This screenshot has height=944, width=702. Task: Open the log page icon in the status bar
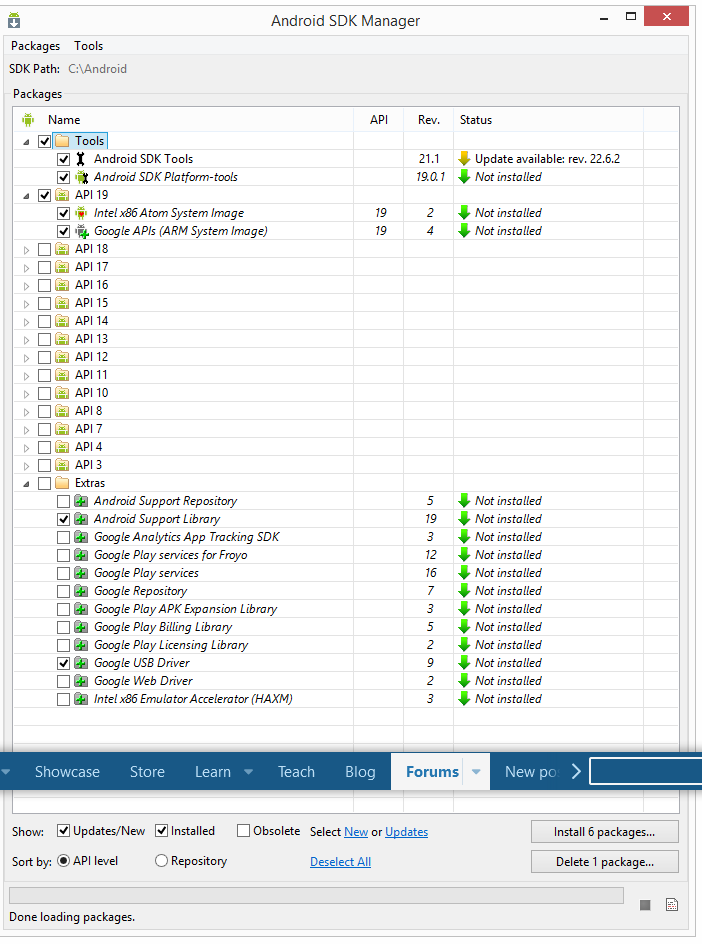pos(672,905)
